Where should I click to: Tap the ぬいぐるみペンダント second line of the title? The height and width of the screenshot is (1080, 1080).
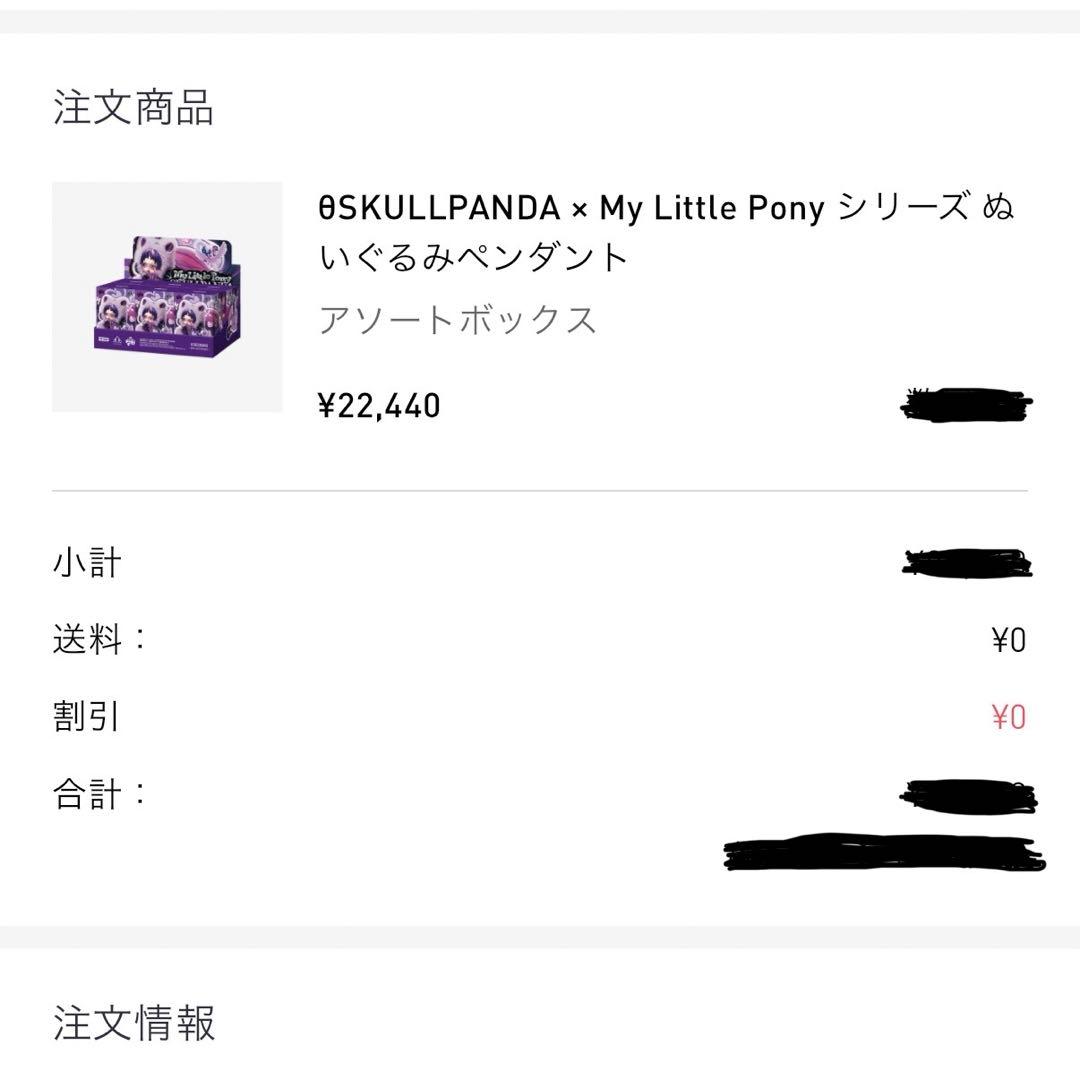coord(474,258)
